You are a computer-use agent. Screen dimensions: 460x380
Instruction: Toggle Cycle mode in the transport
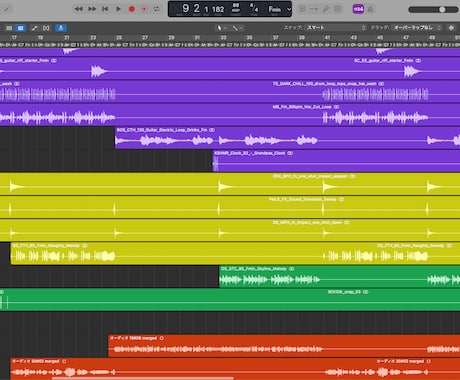(156, 9)
